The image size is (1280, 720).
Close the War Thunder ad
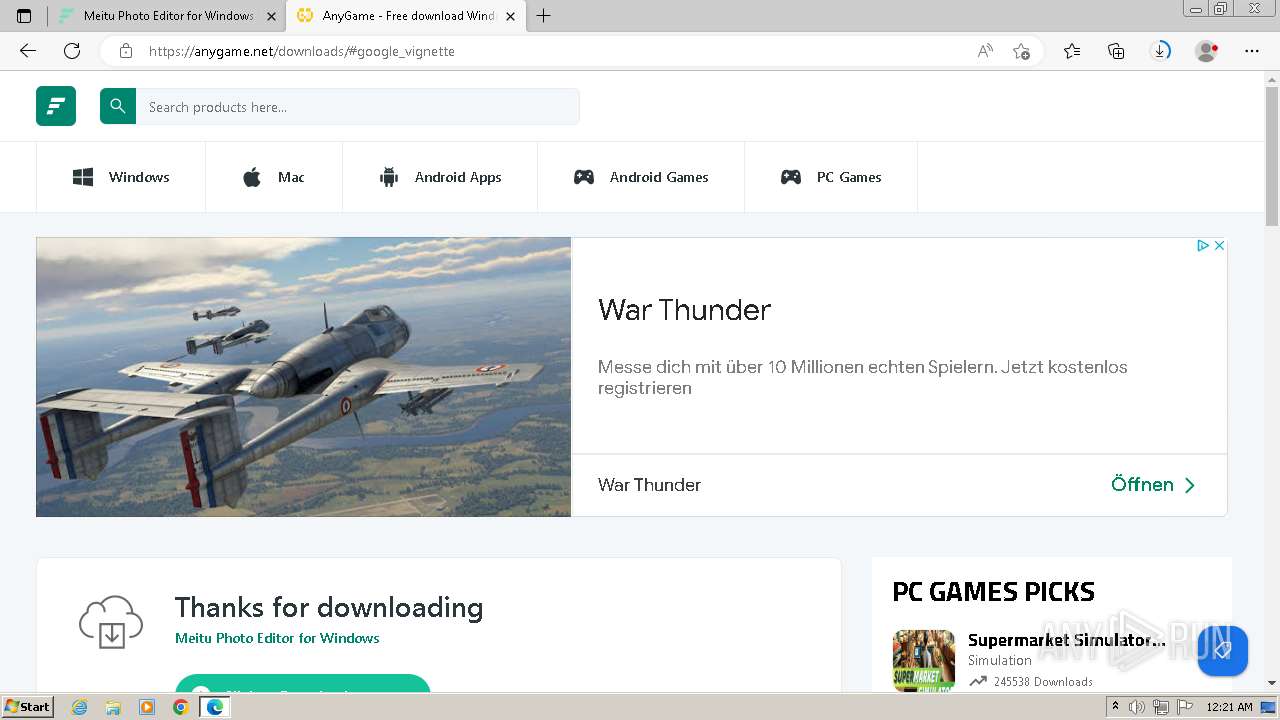[x=1219, y=245]
